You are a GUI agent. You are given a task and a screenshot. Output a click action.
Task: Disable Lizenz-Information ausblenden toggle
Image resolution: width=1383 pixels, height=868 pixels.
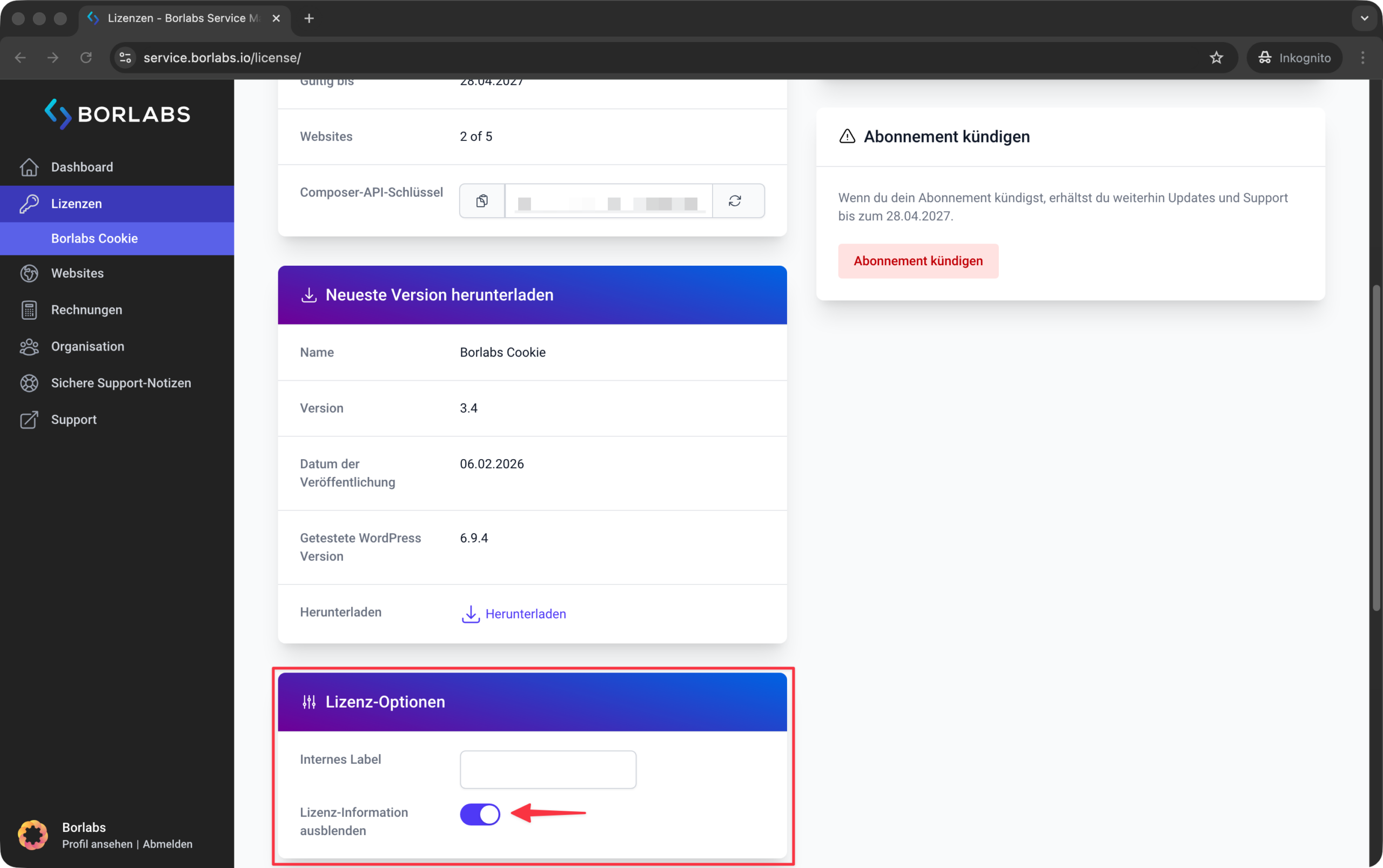click(480, 814)
